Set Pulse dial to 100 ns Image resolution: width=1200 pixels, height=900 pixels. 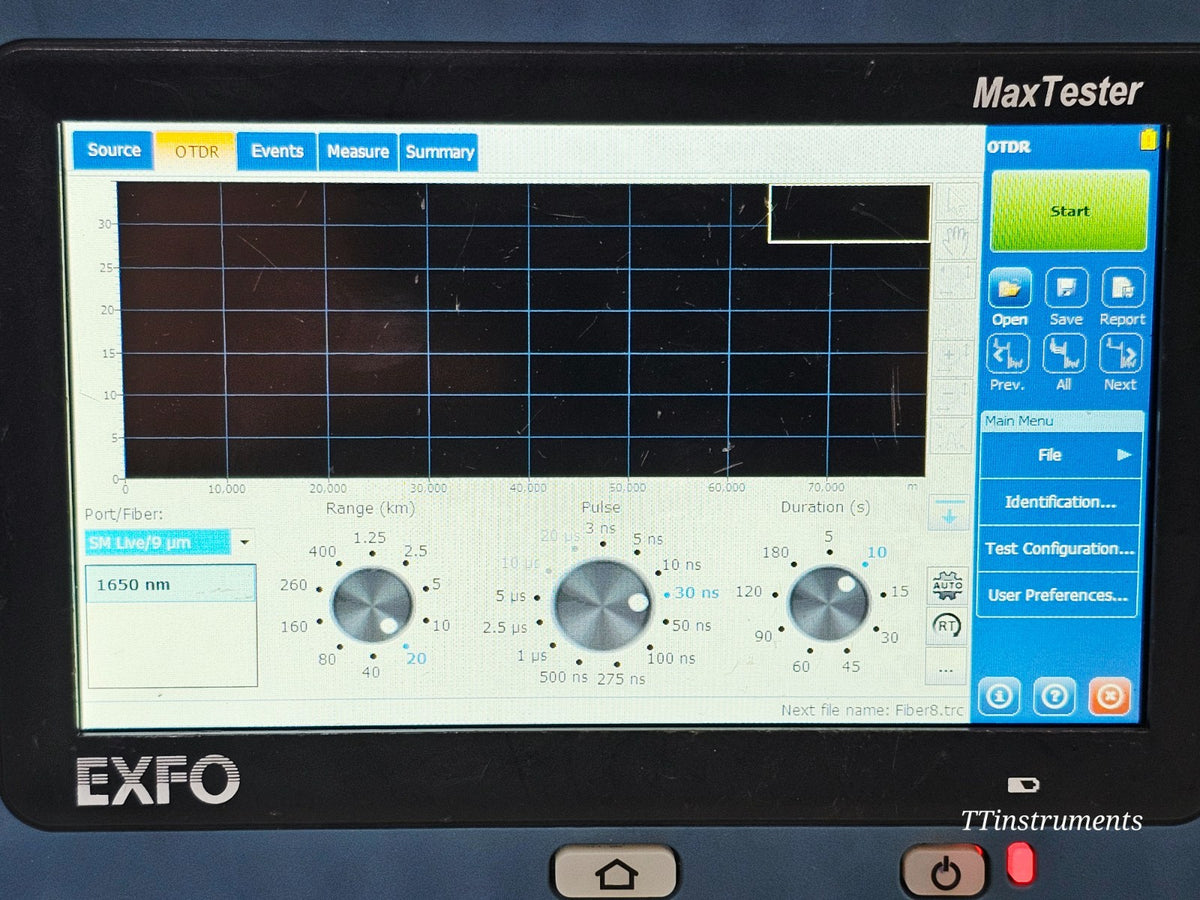click(x=671, y=658)
